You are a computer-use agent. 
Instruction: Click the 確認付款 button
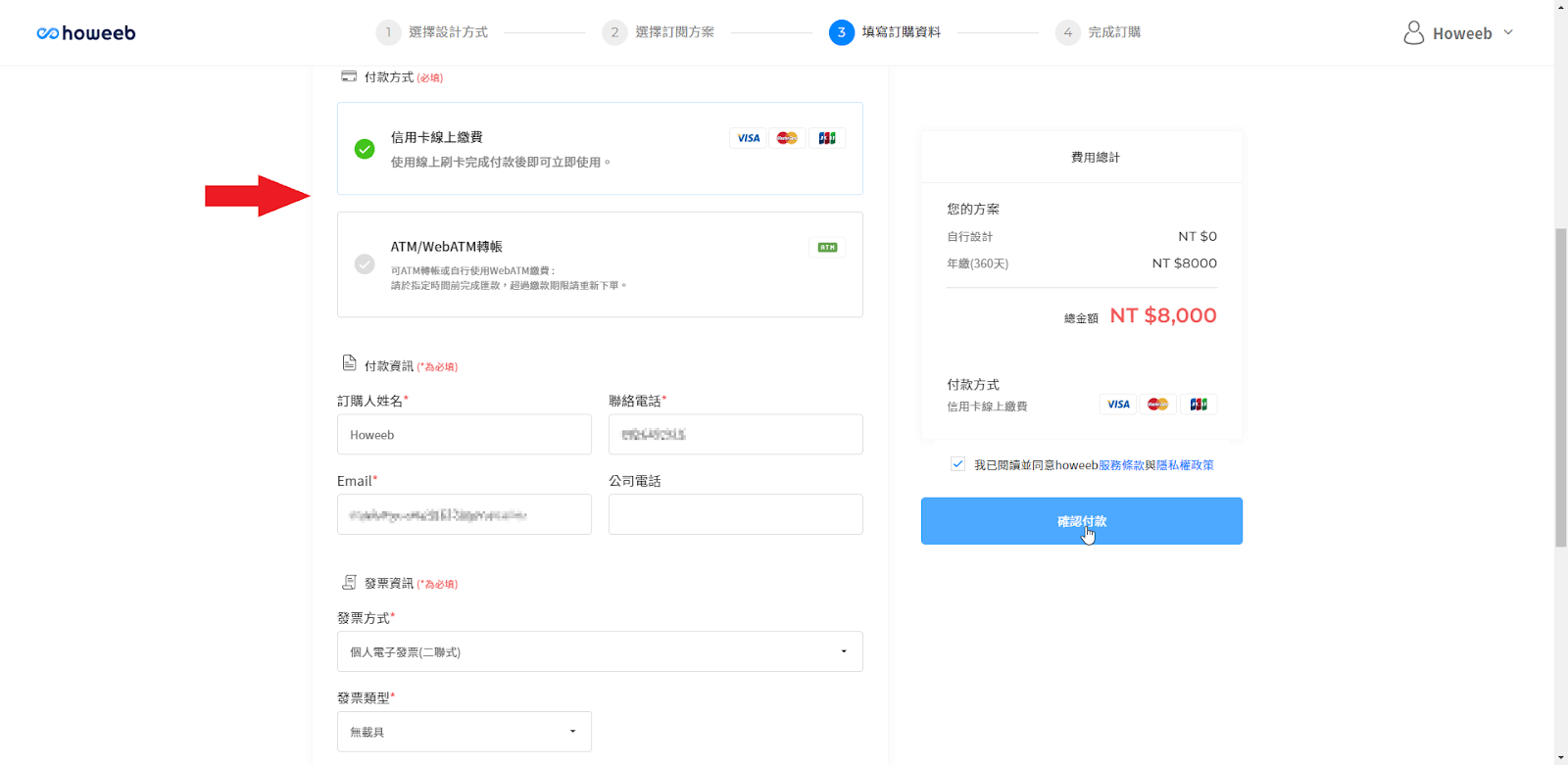click(1082, 521)
